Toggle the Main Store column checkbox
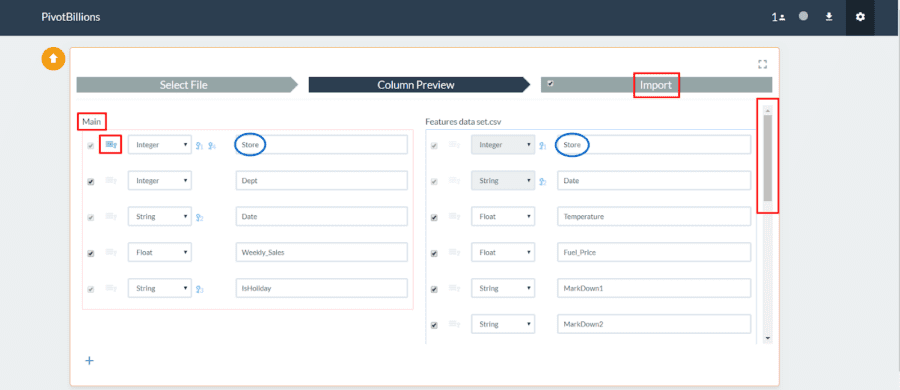 (x=90, y=146)
